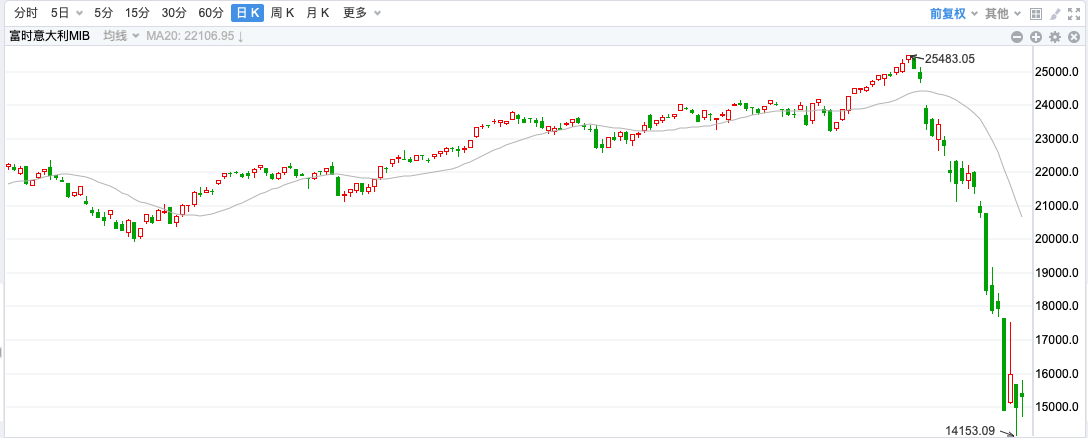Select the 周 K weekly tab
Screen dimensions: 1088x438
pyautogui.click(x=282, y=12)
